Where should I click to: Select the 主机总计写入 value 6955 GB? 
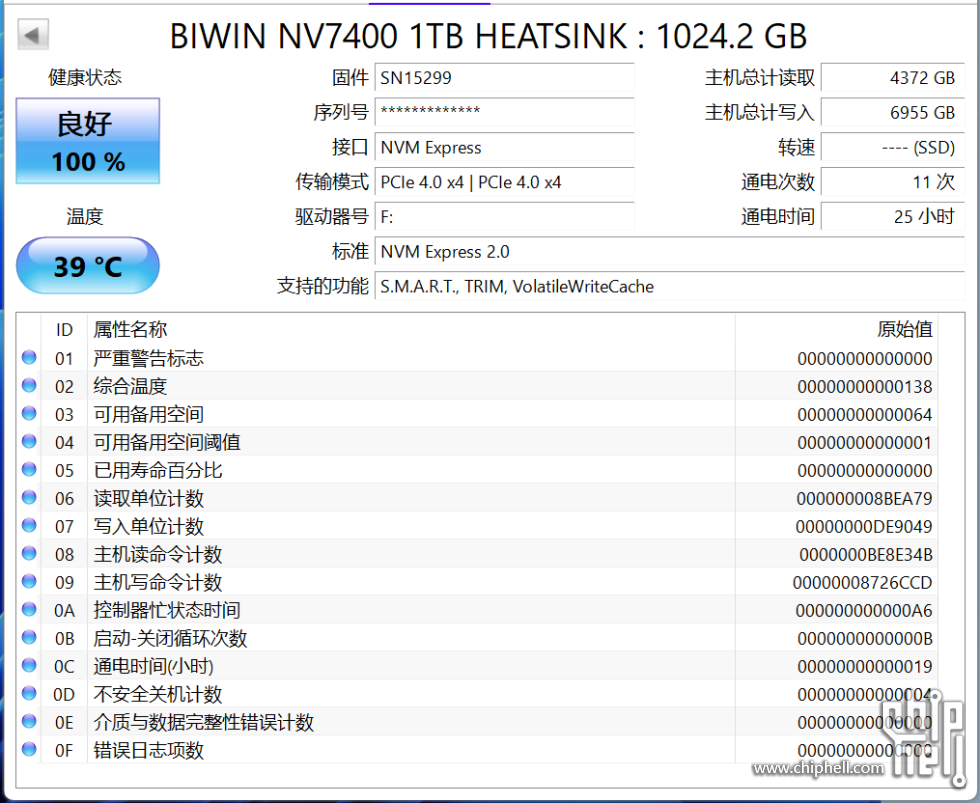(x=892, y=112)
